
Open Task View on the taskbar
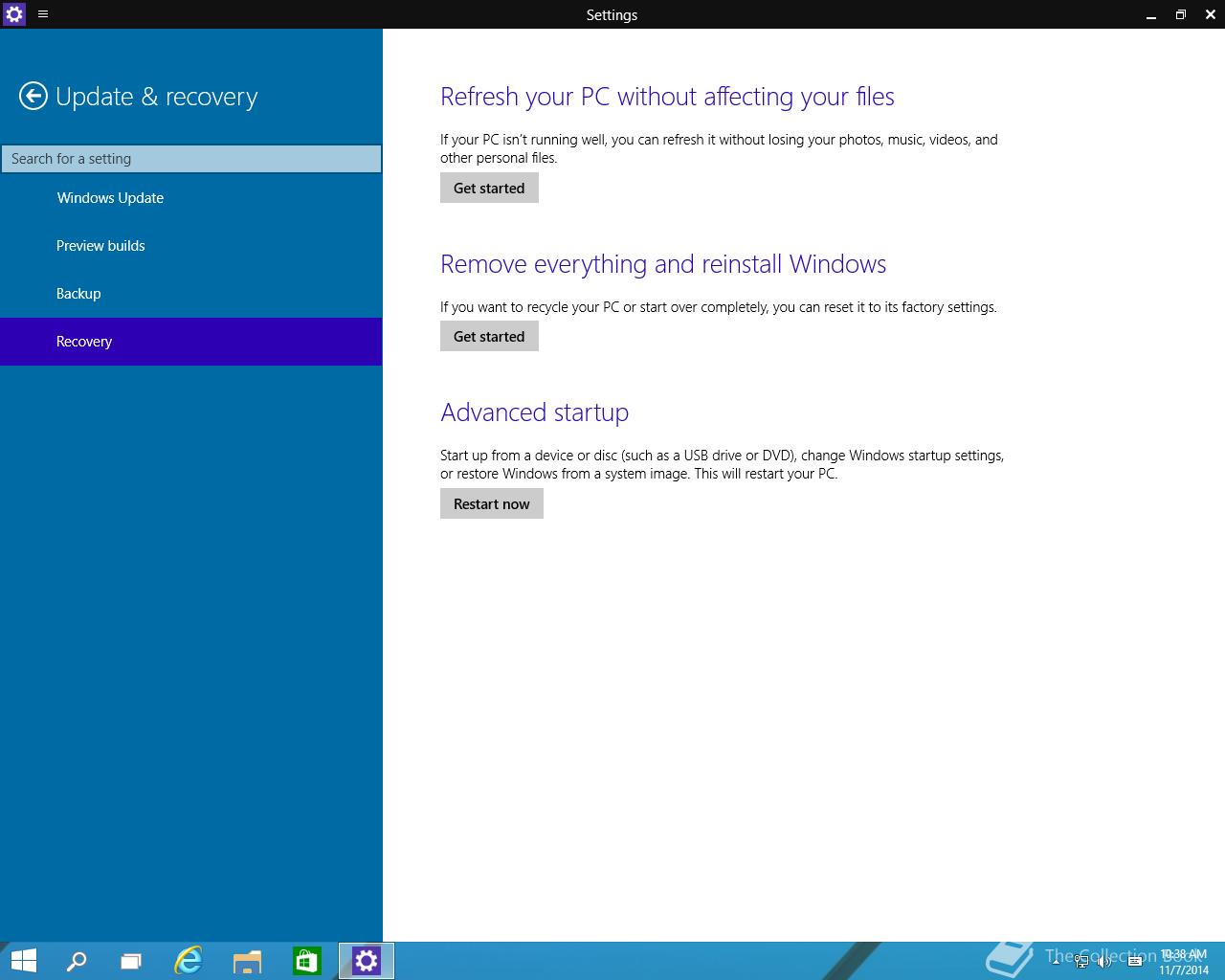131,961
